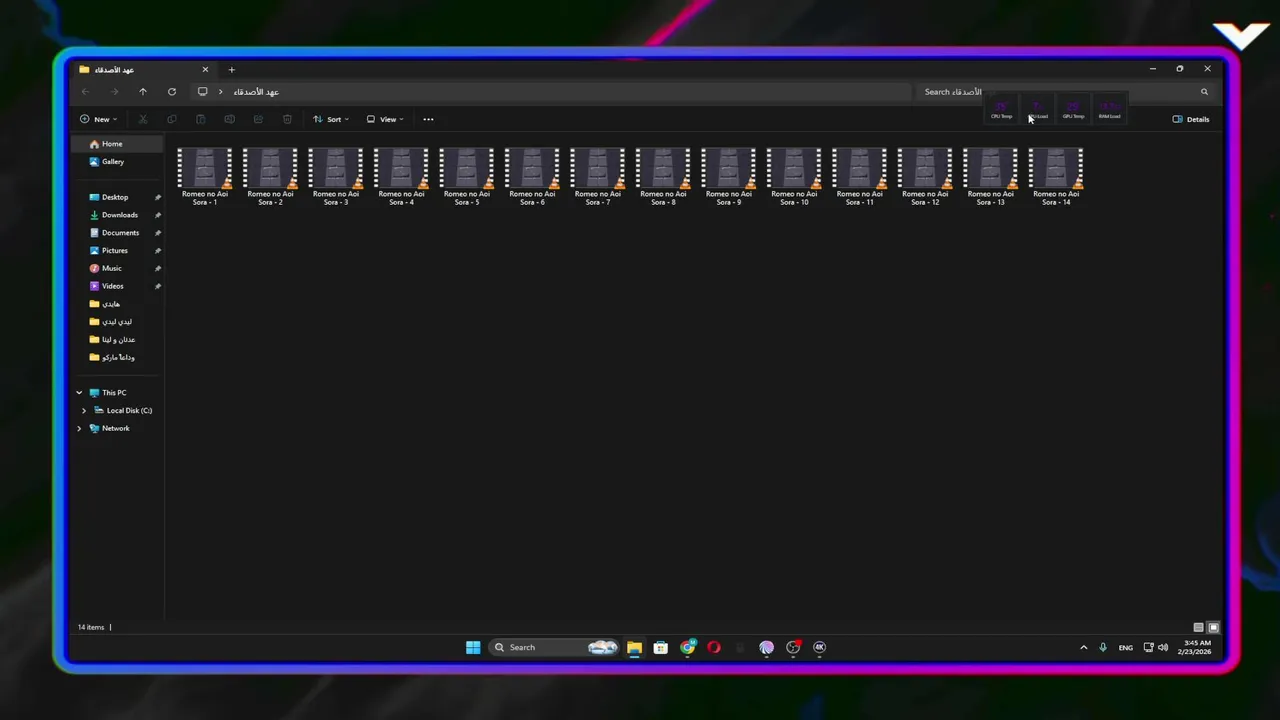Click the search magnifier icon

(x=1204, y=91)
